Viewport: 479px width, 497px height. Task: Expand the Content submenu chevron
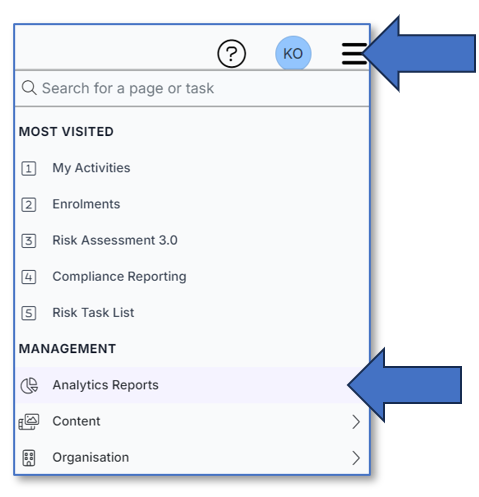coord(356,422)
